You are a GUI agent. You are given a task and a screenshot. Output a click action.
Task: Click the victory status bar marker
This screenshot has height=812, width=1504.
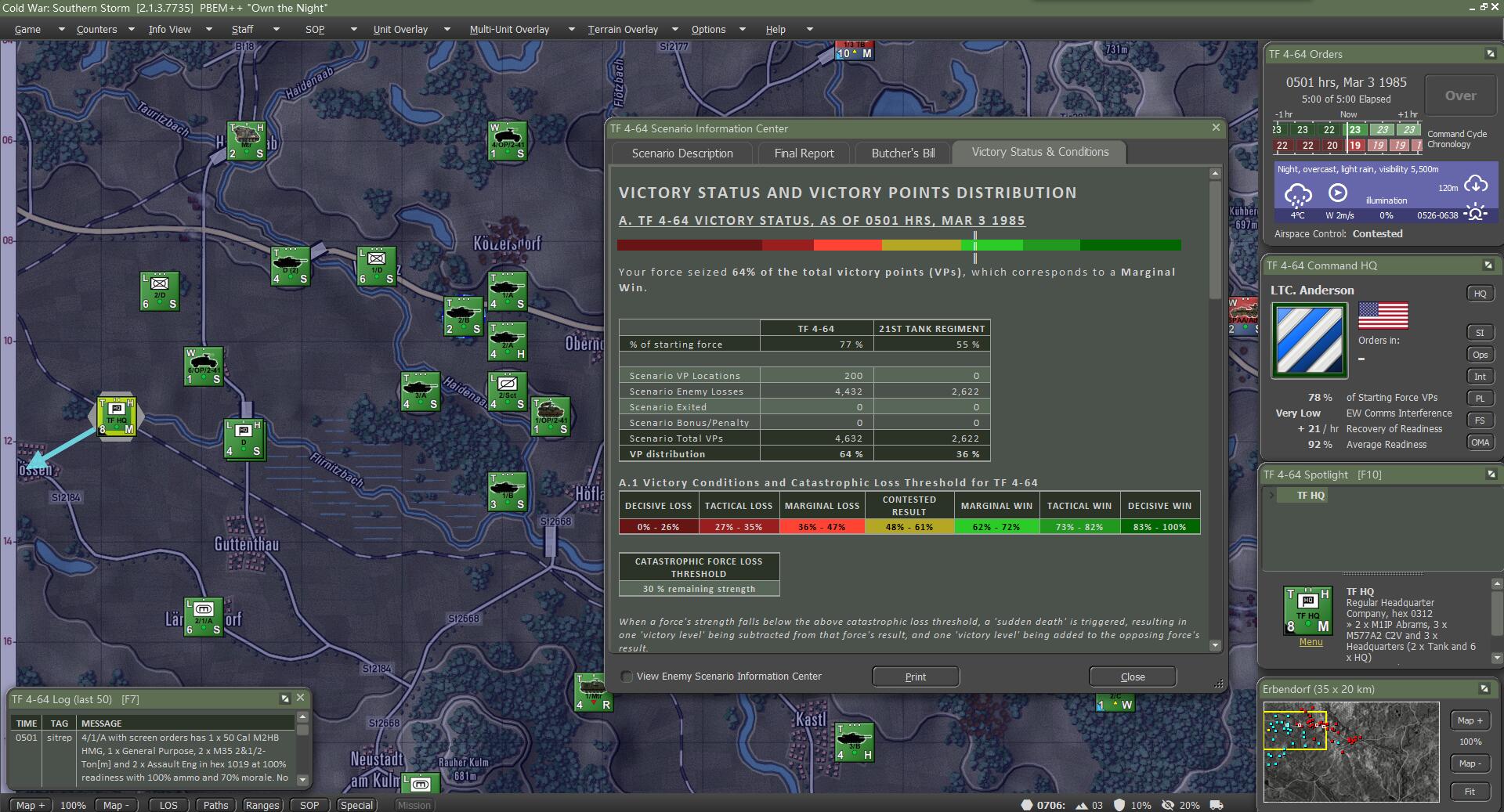point(975,246)
